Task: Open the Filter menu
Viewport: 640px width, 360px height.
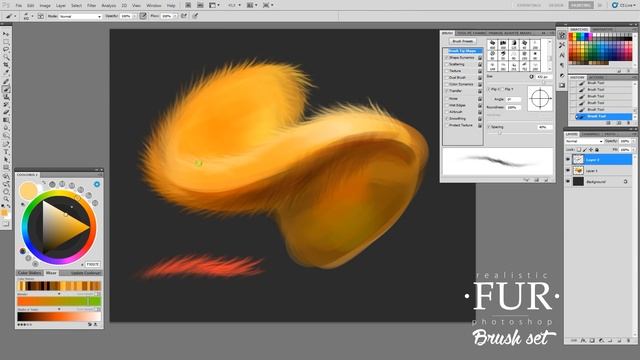Action: [x=92, y=6]
